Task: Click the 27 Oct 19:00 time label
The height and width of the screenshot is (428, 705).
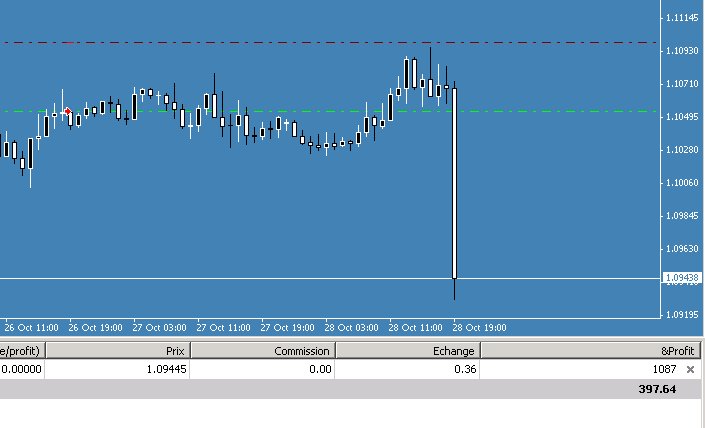Action: [287, 328]
